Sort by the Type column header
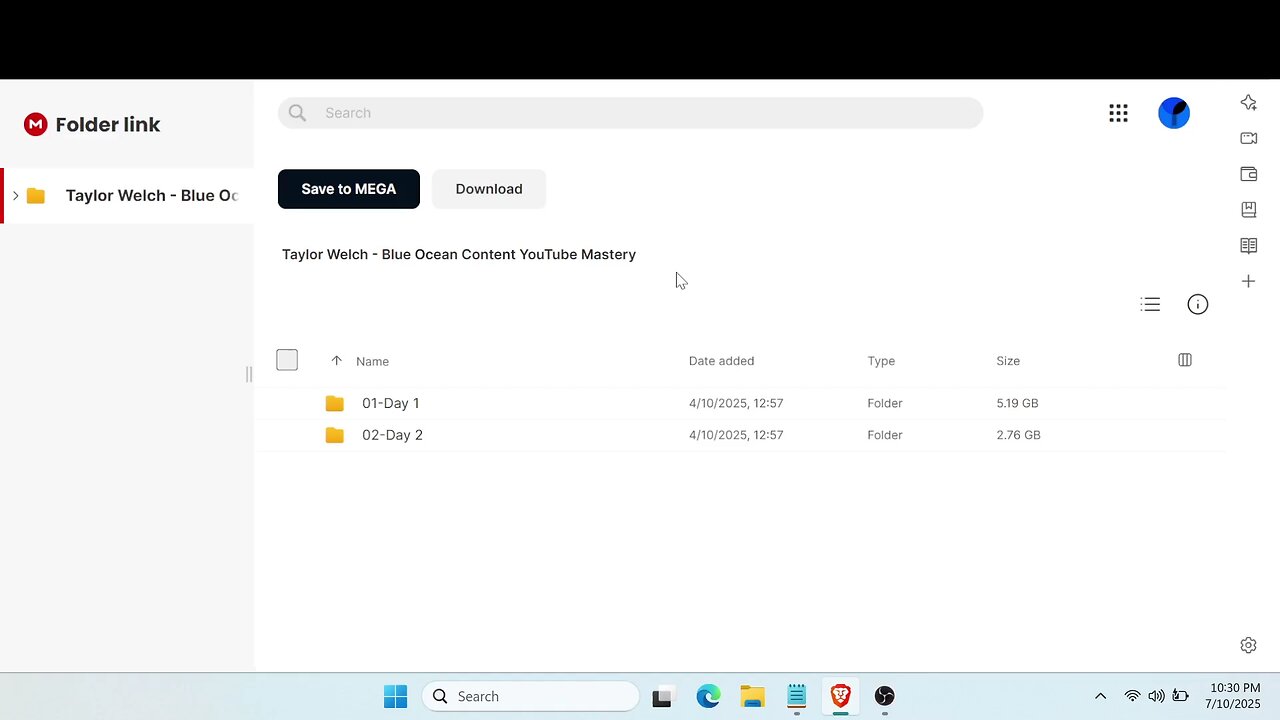The image size is (1280, 720). [881, 361]
